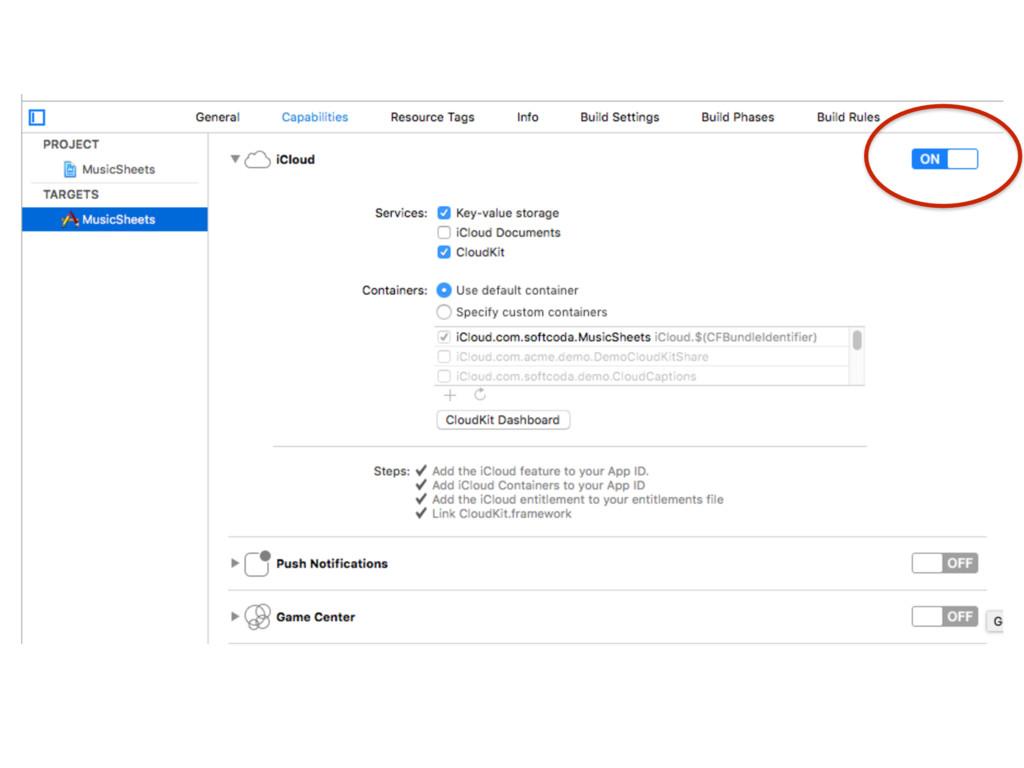Click step 'Add the iCloud entitlement to your entitlements file'
Screen dimensions: 1024x768
tap(578, 500)
